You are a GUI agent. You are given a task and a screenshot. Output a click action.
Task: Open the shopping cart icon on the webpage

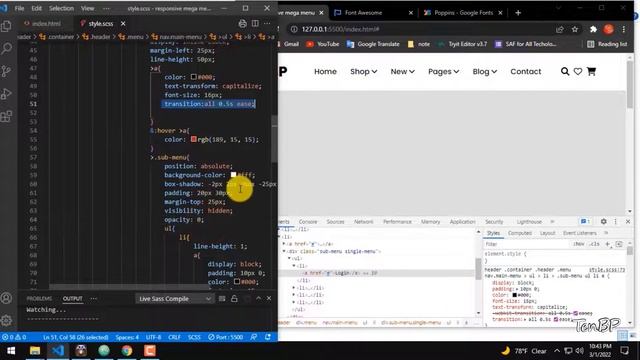[591, 71]
